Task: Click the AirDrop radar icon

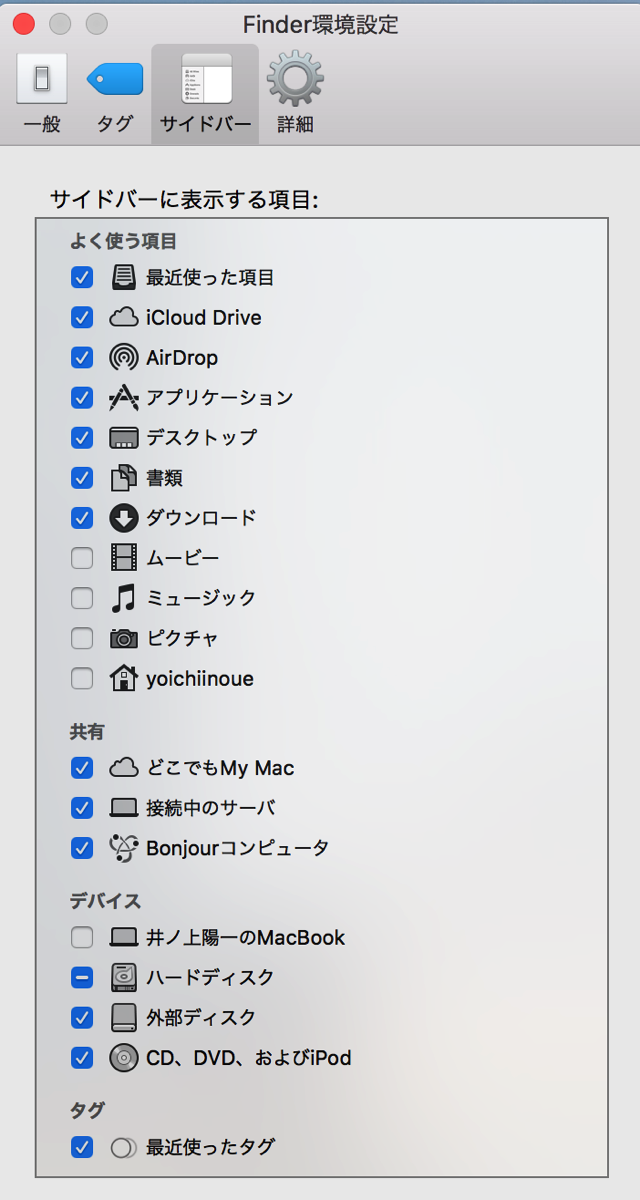Action: point(123,357)
